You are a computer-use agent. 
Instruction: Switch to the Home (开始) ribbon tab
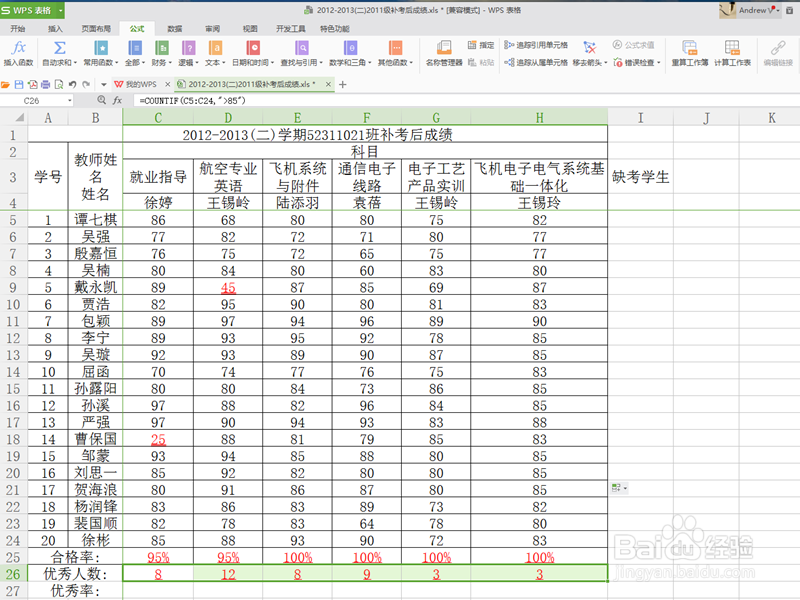(x=18, y=29)
